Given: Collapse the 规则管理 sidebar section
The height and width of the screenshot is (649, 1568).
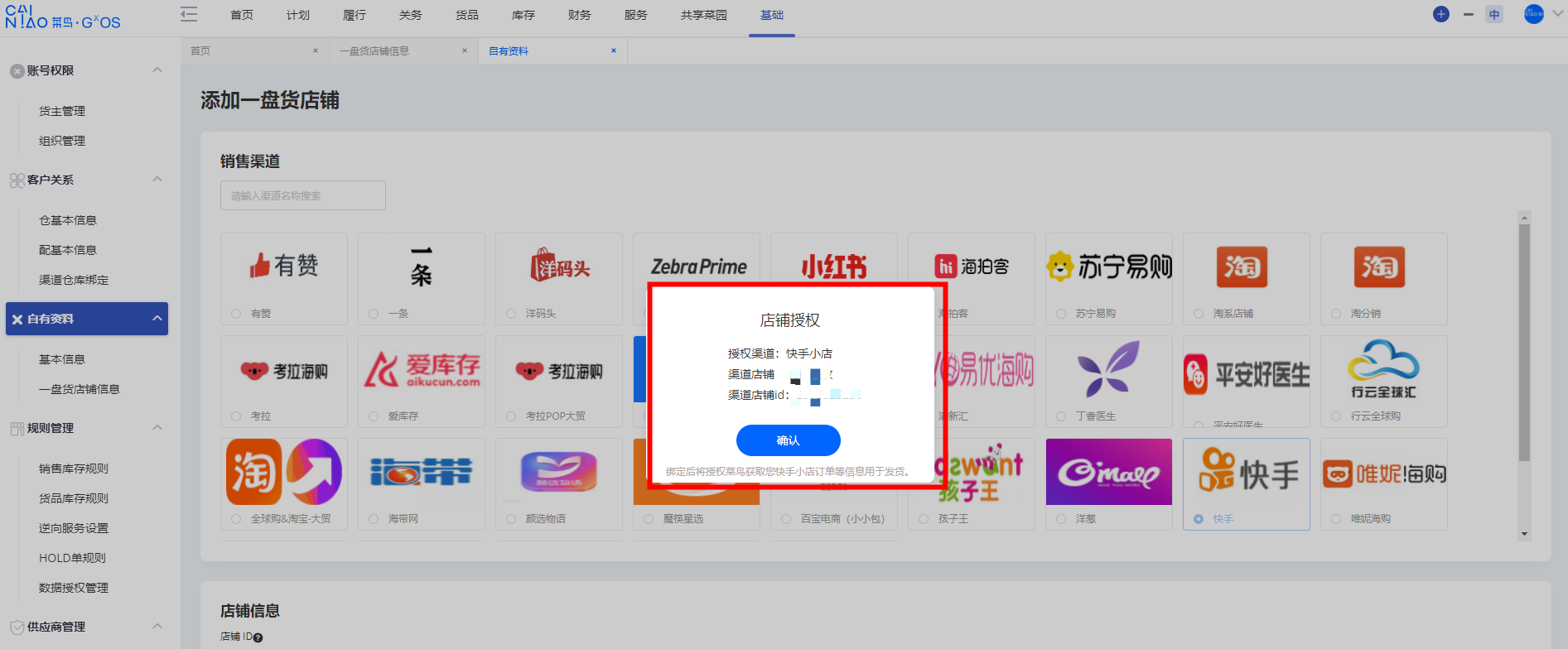Looking at the screenshot, I should tap(157, 428).
